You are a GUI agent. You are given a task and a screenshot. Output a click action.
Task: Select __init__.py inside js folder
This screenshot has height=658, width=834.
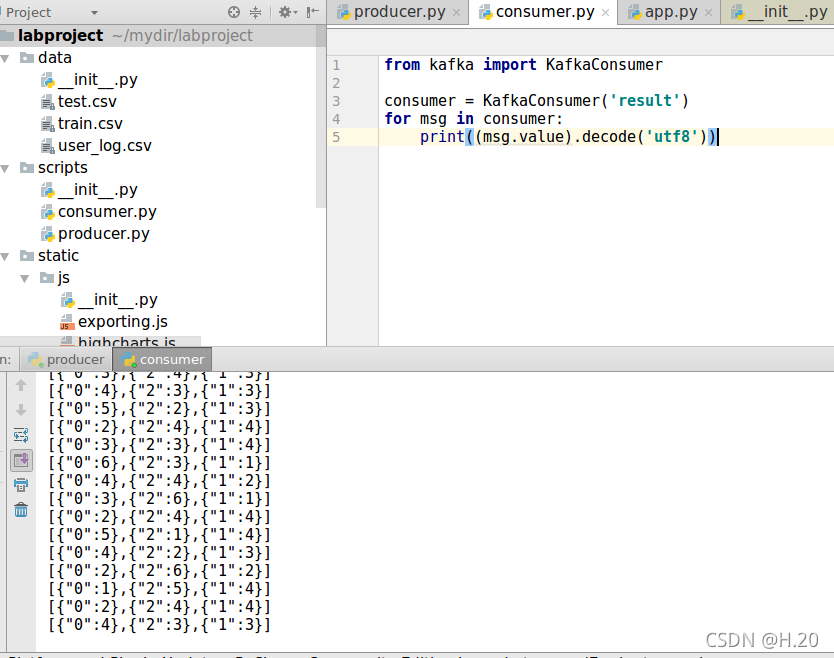118,300
